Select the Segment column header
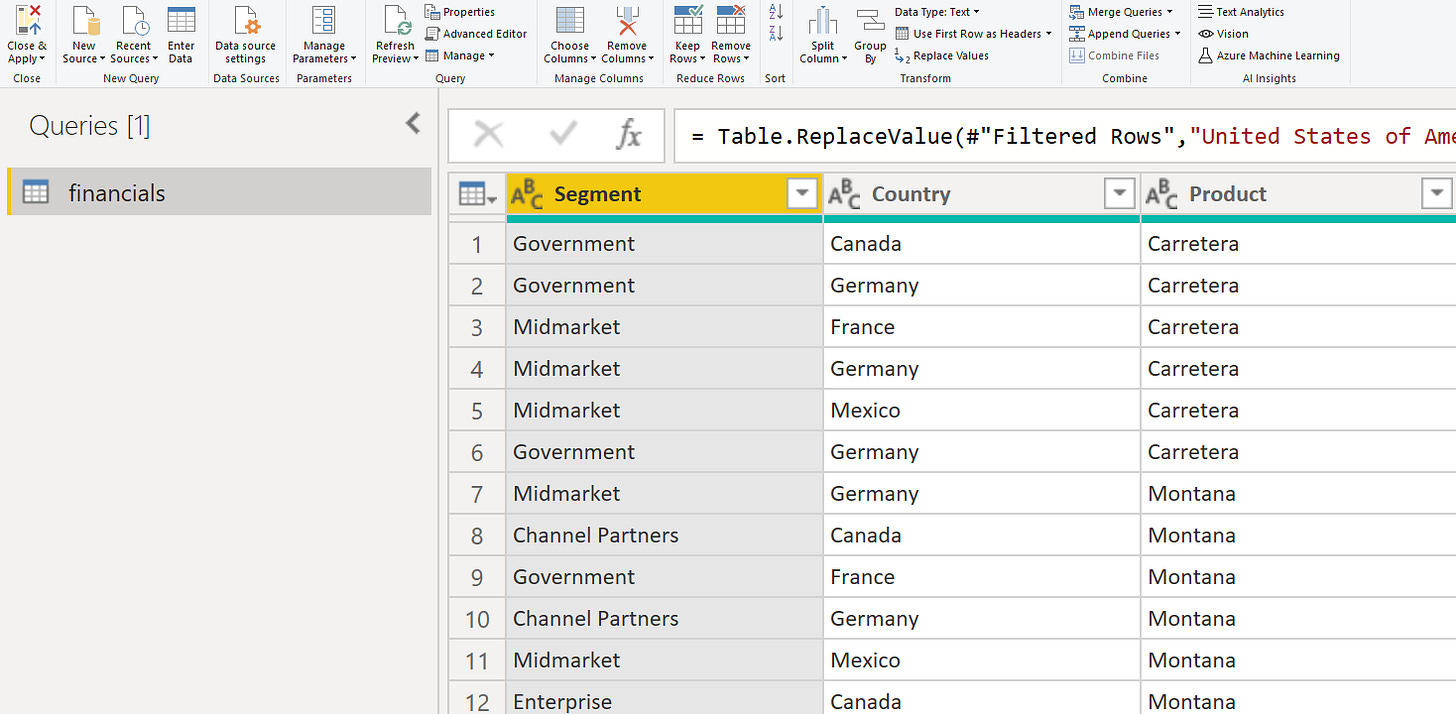 664,194
